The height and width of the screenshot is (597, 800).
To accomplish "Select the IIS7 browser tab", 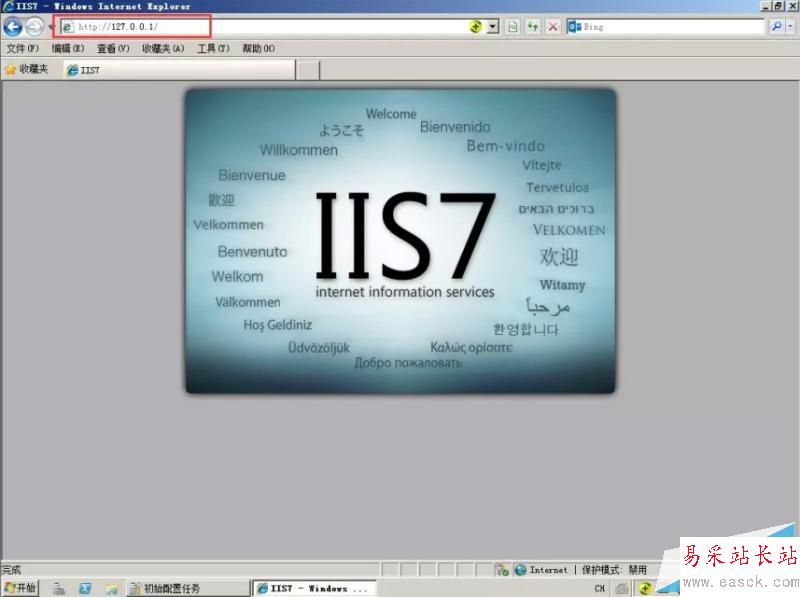I will point(179,70).
